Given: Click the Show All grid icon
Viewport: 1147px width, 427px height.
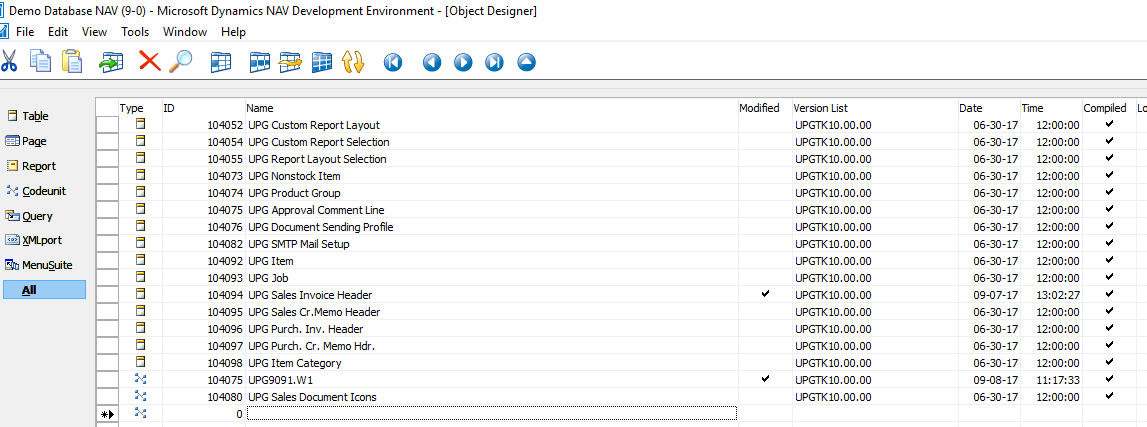Looking at the screenshot, I should (322, 62).
